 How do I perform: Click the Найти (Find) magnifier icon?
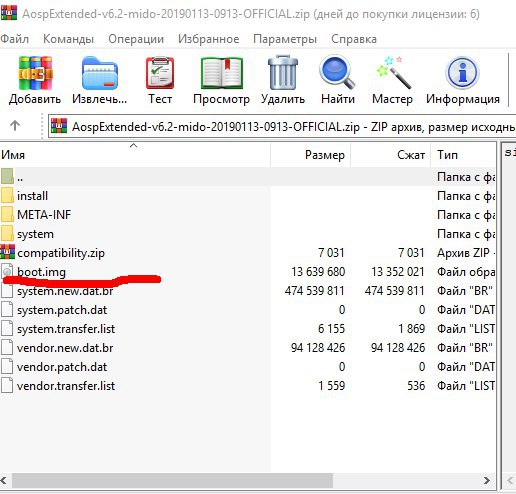click(x=337, y=72)
